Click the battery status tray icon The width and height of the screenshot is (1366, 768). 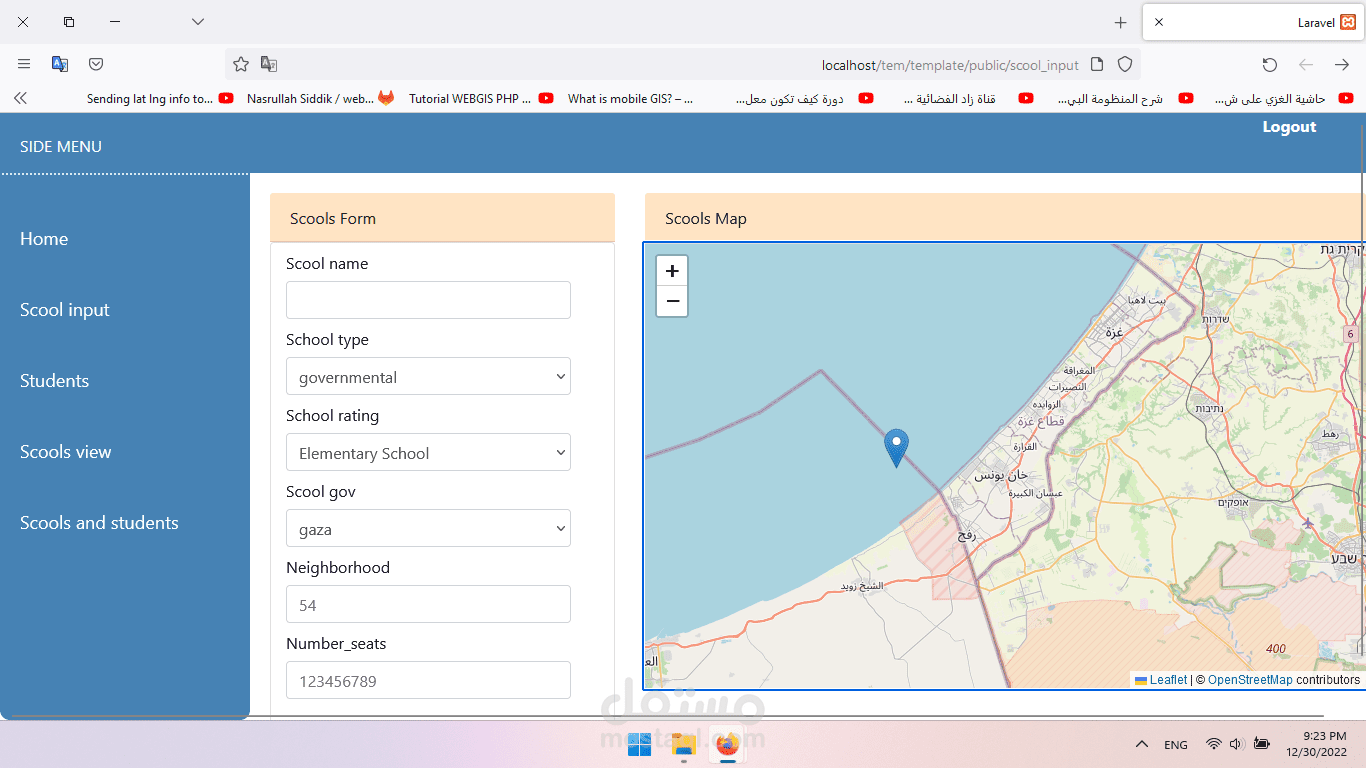[x=1262, y=744]
